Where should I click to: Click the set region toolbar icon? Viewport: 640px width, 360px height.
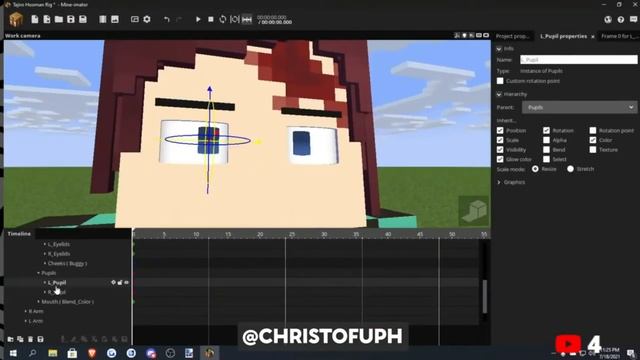235,19
